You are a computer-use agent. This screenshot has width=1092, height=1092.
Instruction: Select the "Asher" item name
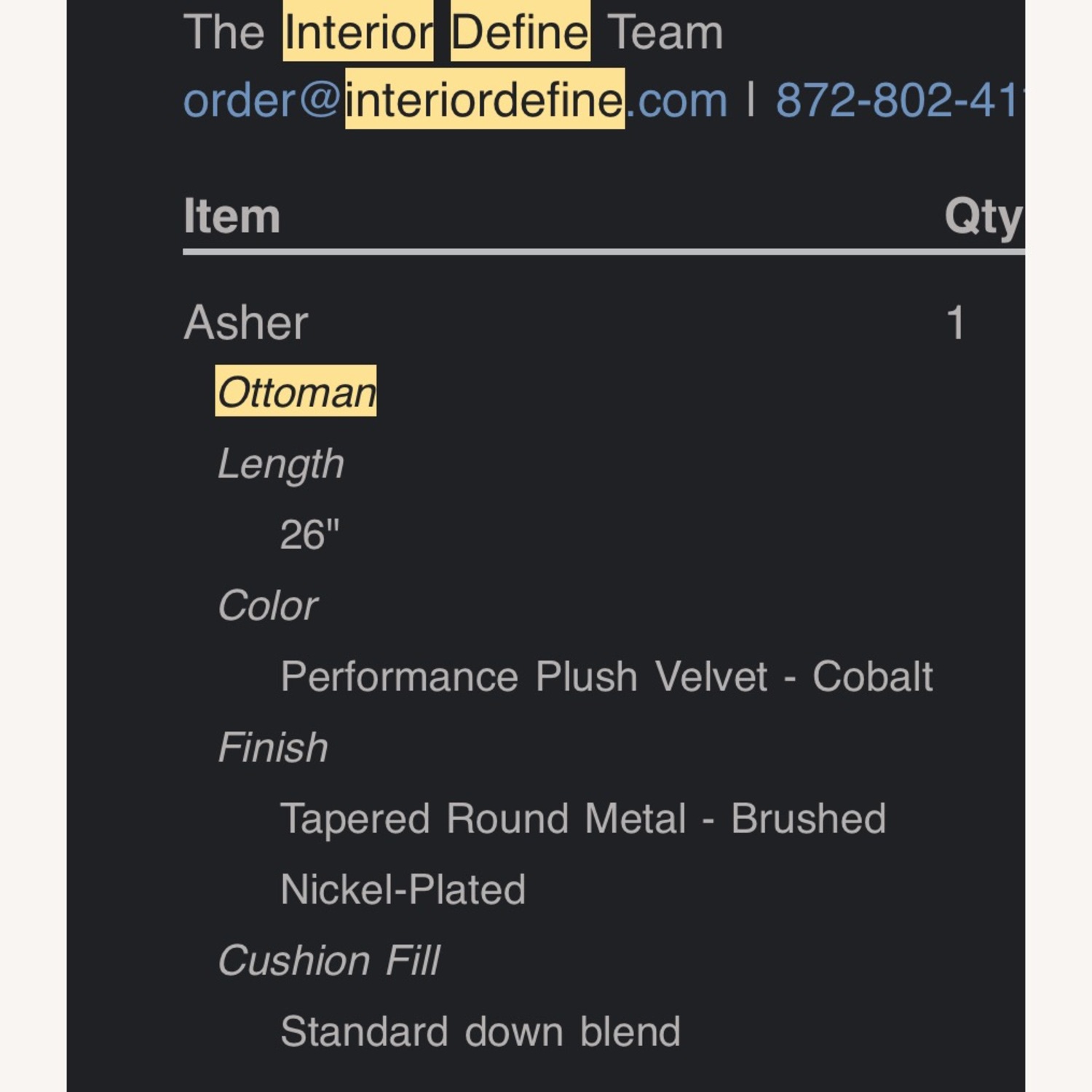[246, 323]
